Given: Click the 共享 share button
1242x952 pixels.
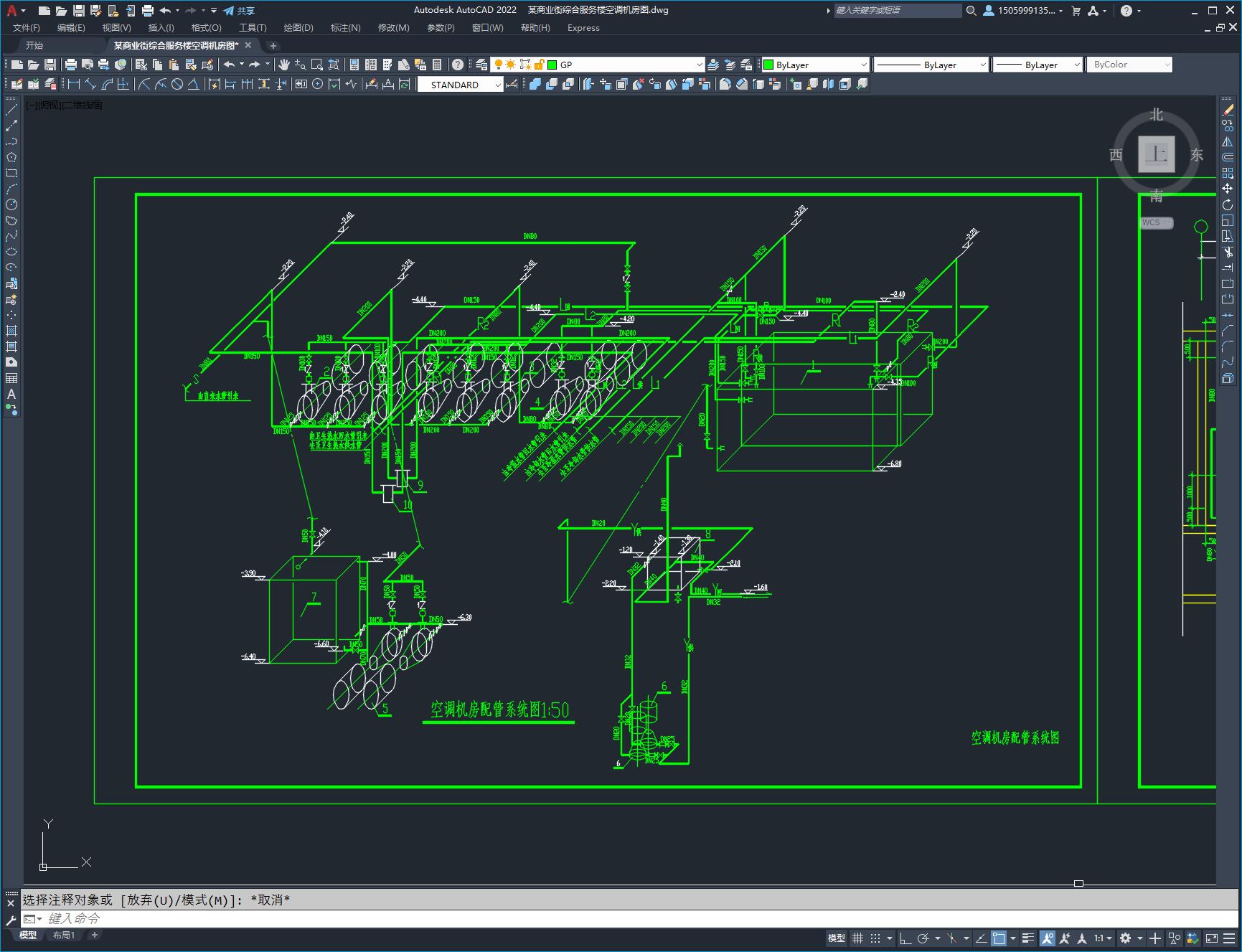Looking at the screenshot, I should [239, 10].
